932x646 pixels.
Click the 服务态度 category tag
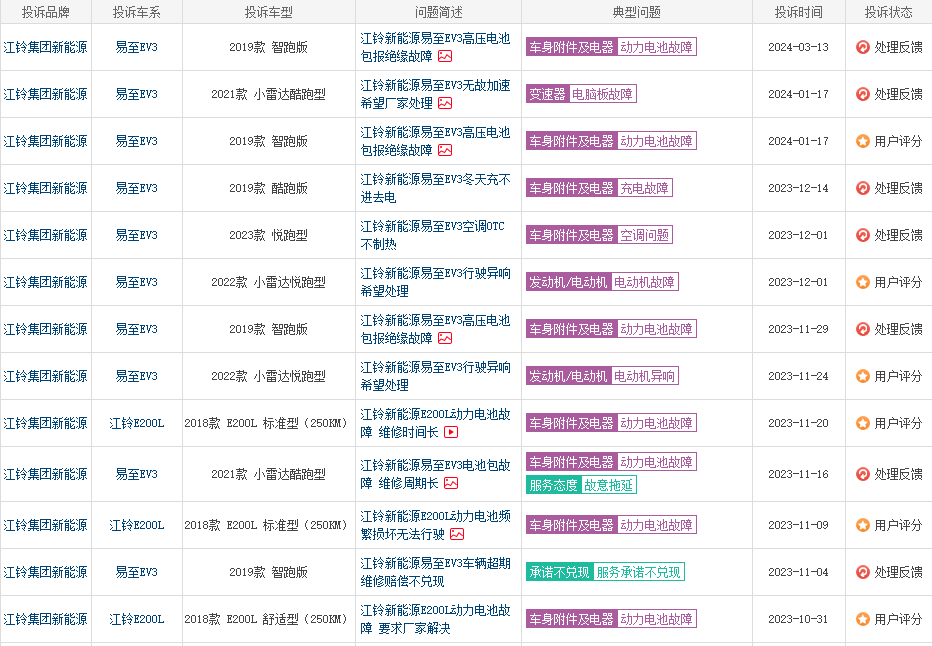tap(553, 485)
